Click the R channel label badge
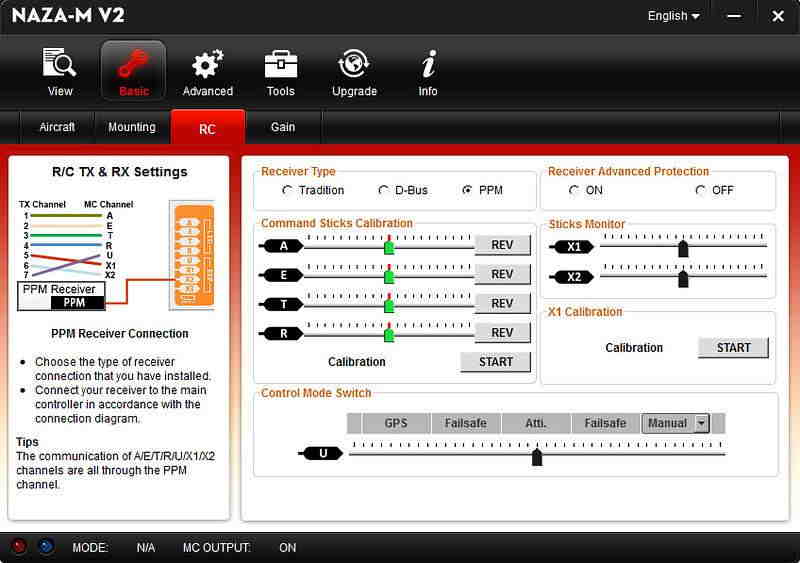 tap(282, 333)
